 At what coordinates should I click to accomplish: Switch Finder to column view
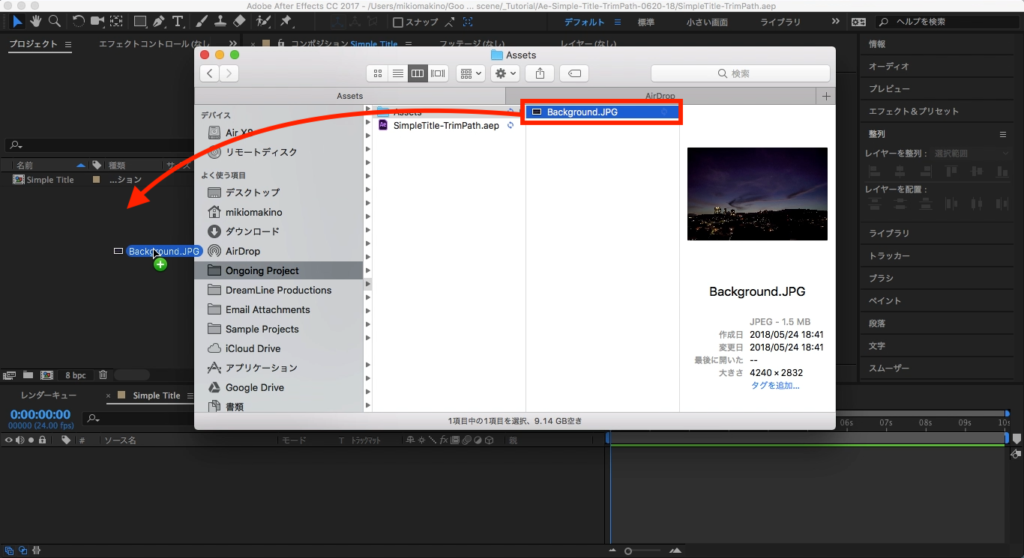(x=417, y=73)
